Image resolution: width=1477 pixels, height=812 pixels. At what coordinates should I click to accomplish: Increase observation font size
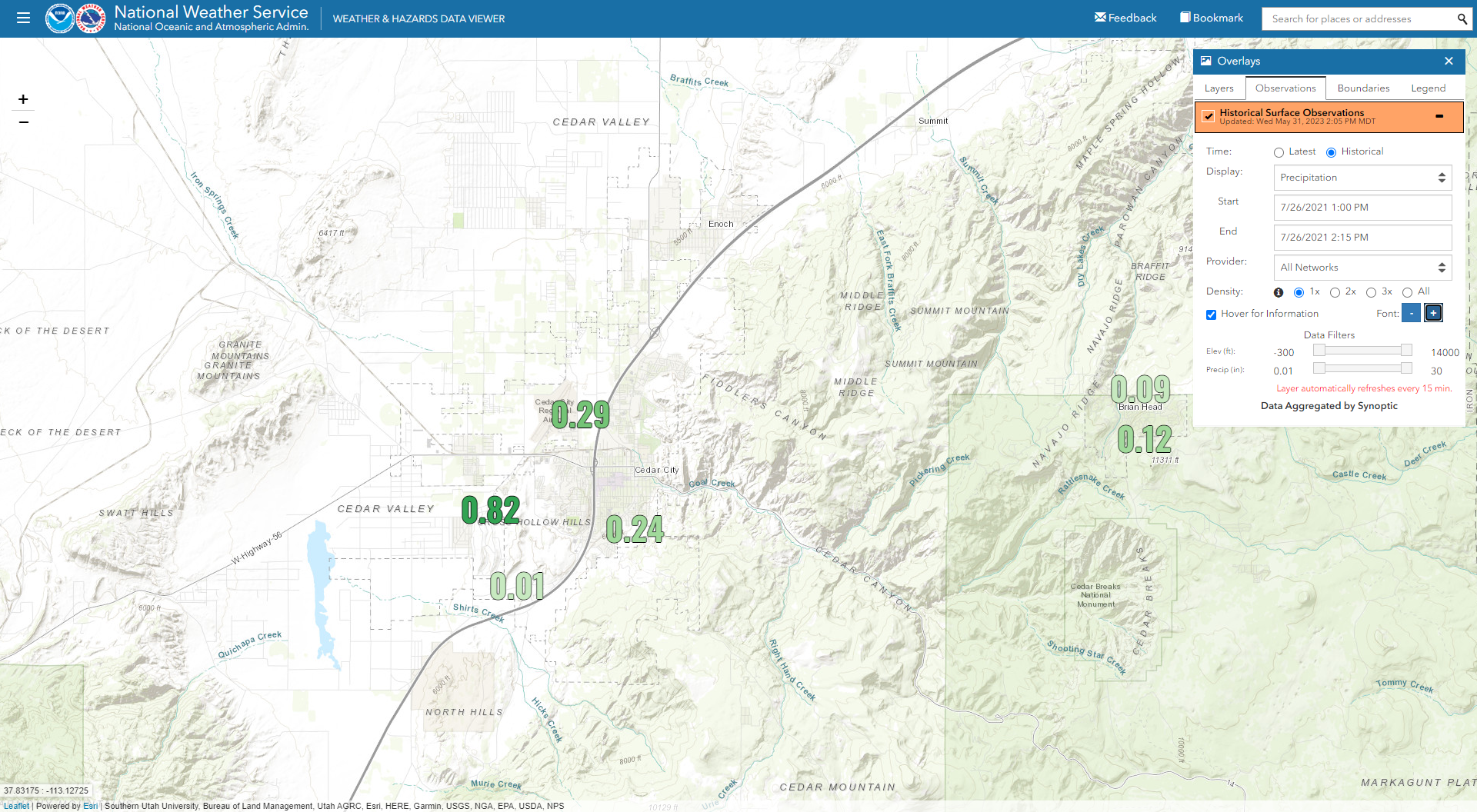[1433, 313]
